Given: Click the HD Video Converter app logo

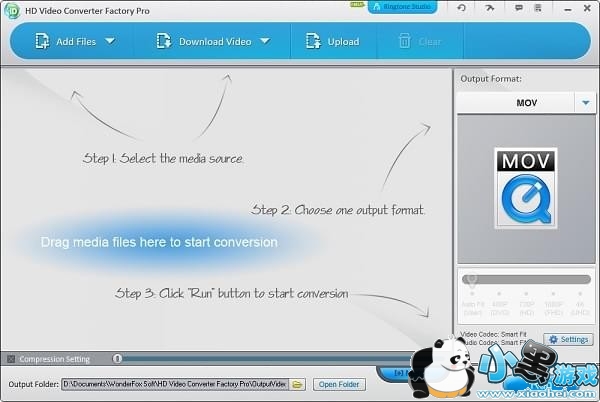Looking at the screenshot, I should click(x=12, y=11).
